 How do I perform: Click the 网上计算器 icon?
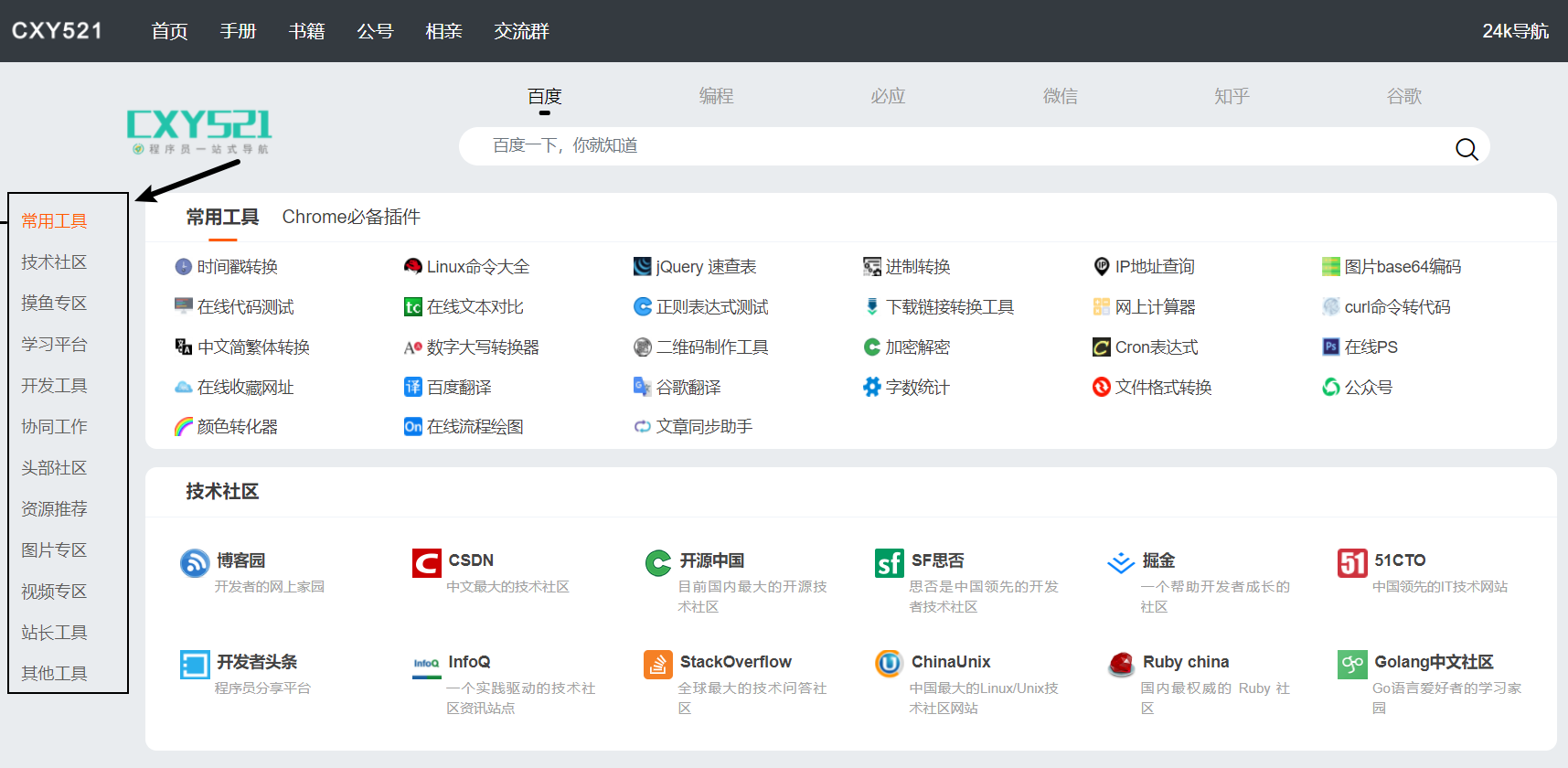click(x=1102, y=307)
